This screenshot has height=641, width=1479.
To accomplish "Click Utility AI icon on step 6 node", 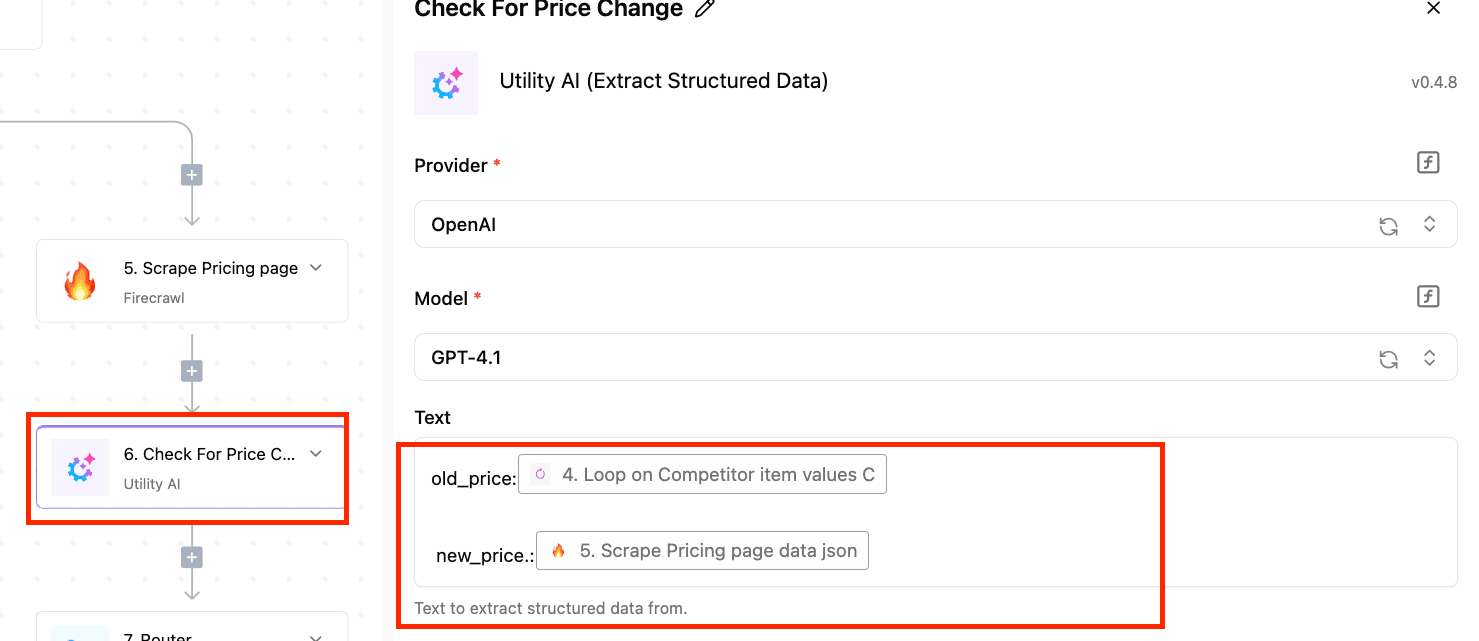I will (x=80, y=468).
